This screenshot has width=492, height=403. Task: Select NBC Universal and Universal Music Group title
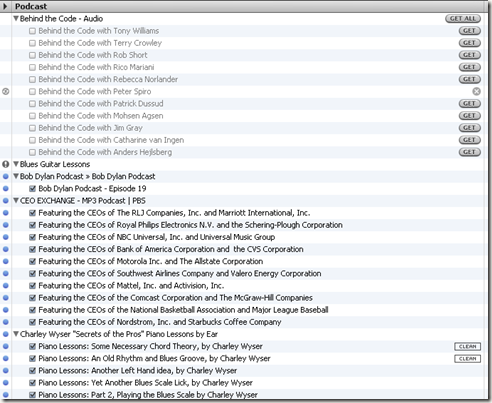[157, 237]
